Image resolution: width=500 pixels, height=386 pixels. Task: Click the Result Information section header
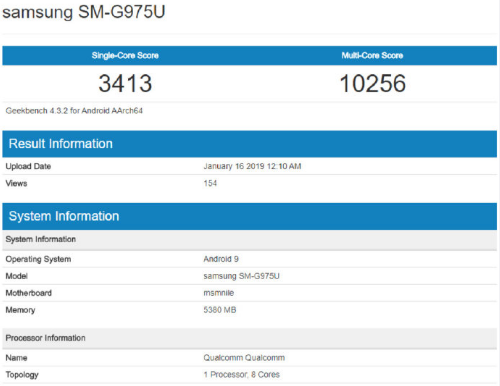249,144
